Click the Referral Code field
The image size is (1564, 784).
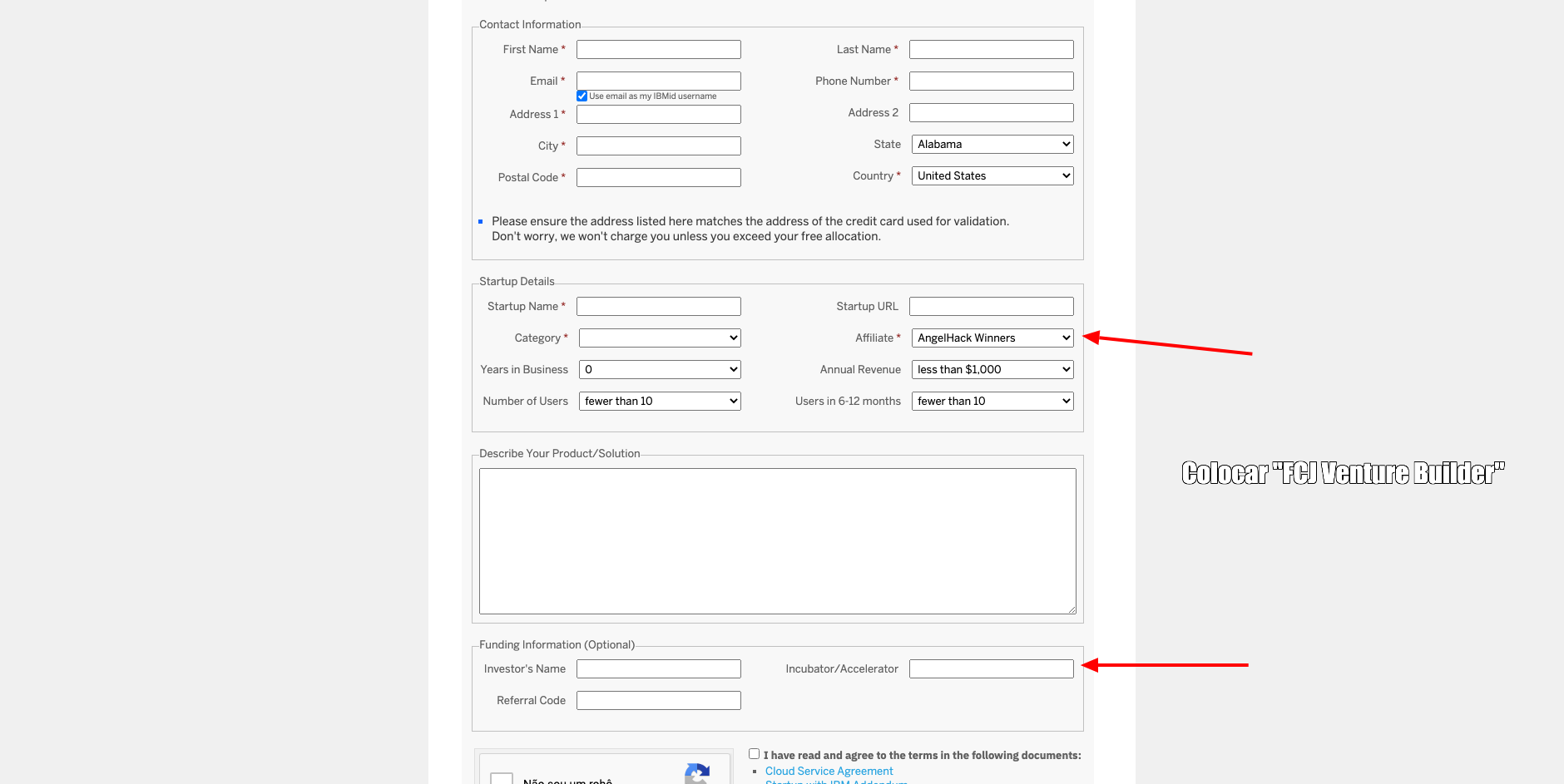pyautogui.click(x=658, y=700)
